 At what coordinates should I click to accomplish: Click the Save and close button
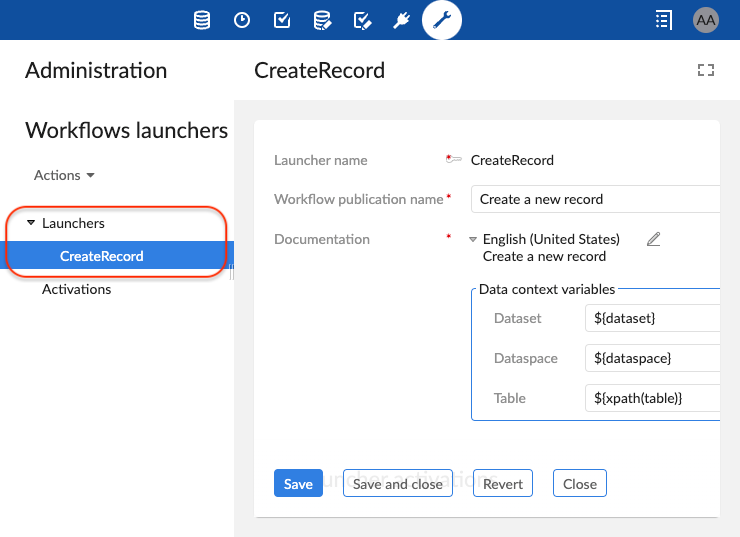397,484
